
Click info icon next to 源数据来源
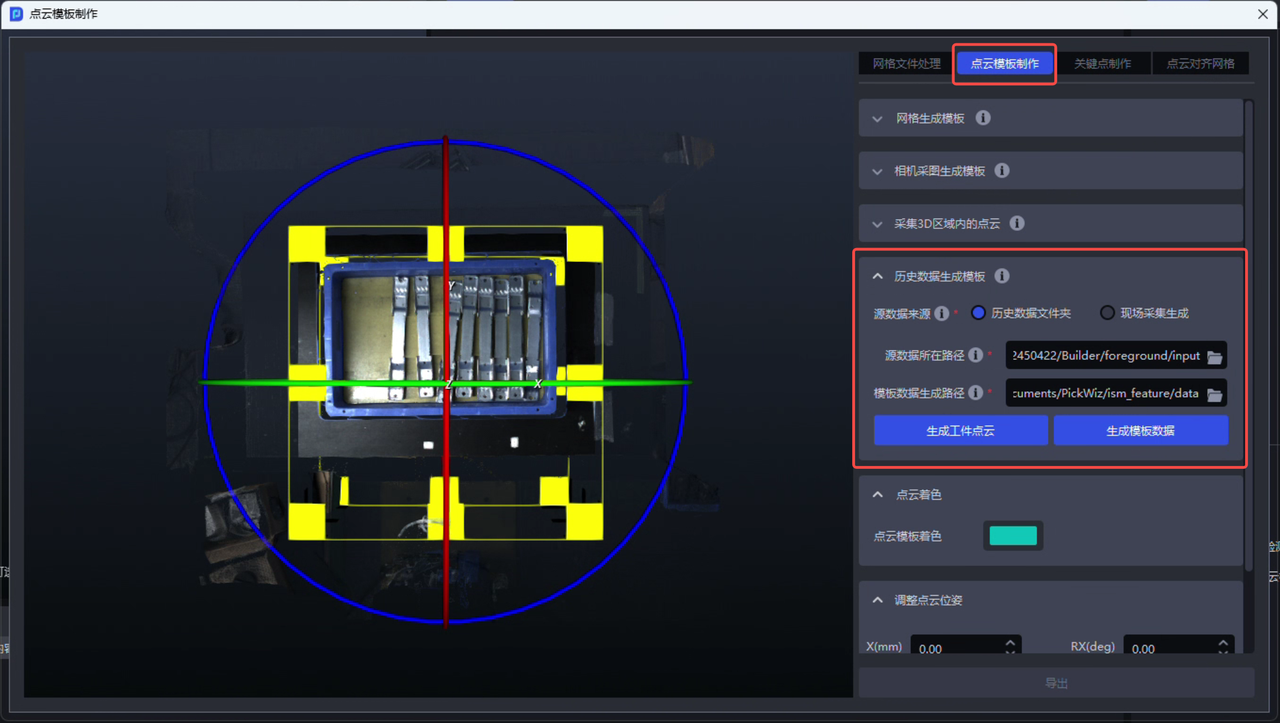941,314
